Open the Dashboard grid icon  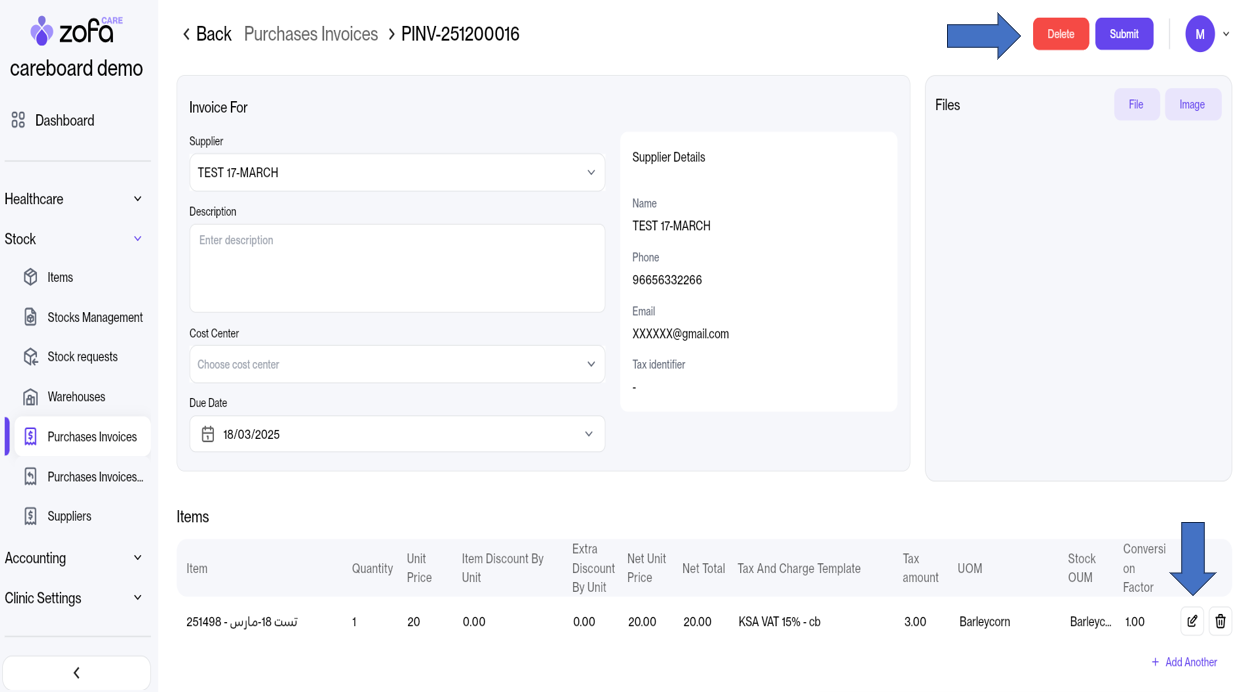(x=18, y=120)
